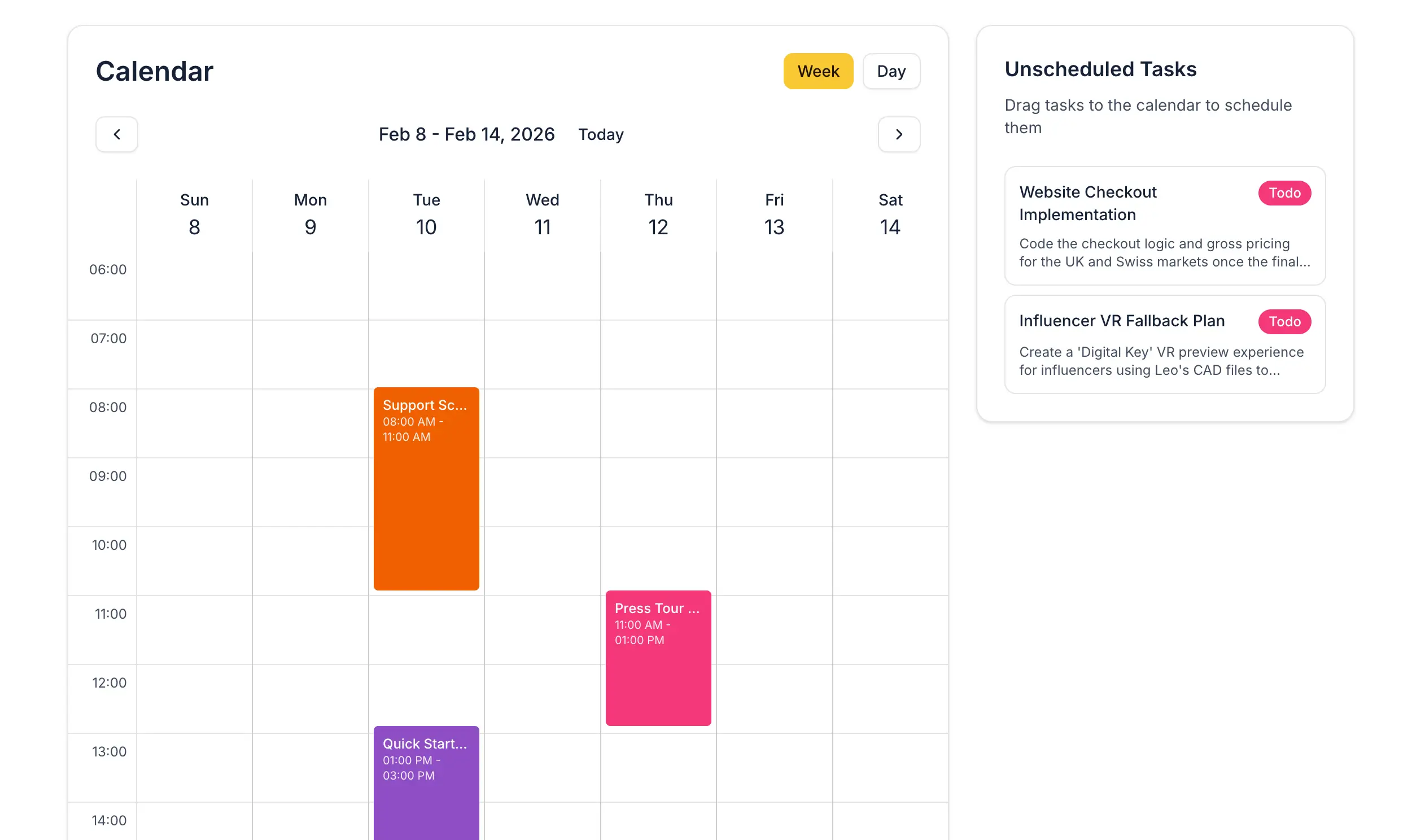Viewport: 1425px width, 840px height.
Task: Click the empty 10:00 slot on Friday
Action: click(773, 561)
